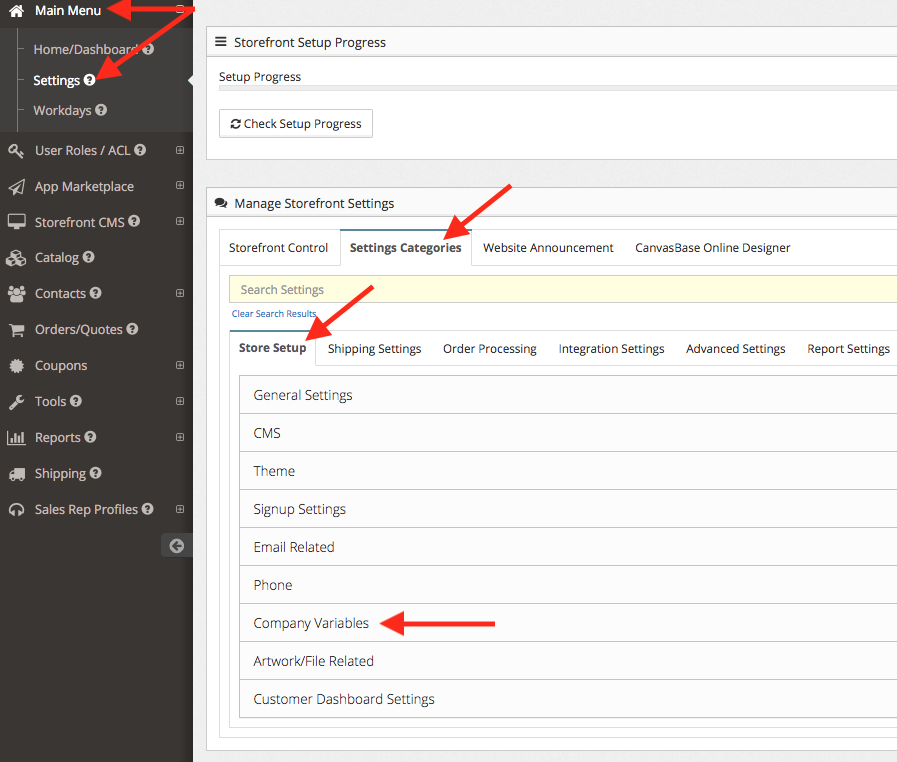897x762 pixels.
Task: Expand the Contacts submenu
Action: coord(180,294)
